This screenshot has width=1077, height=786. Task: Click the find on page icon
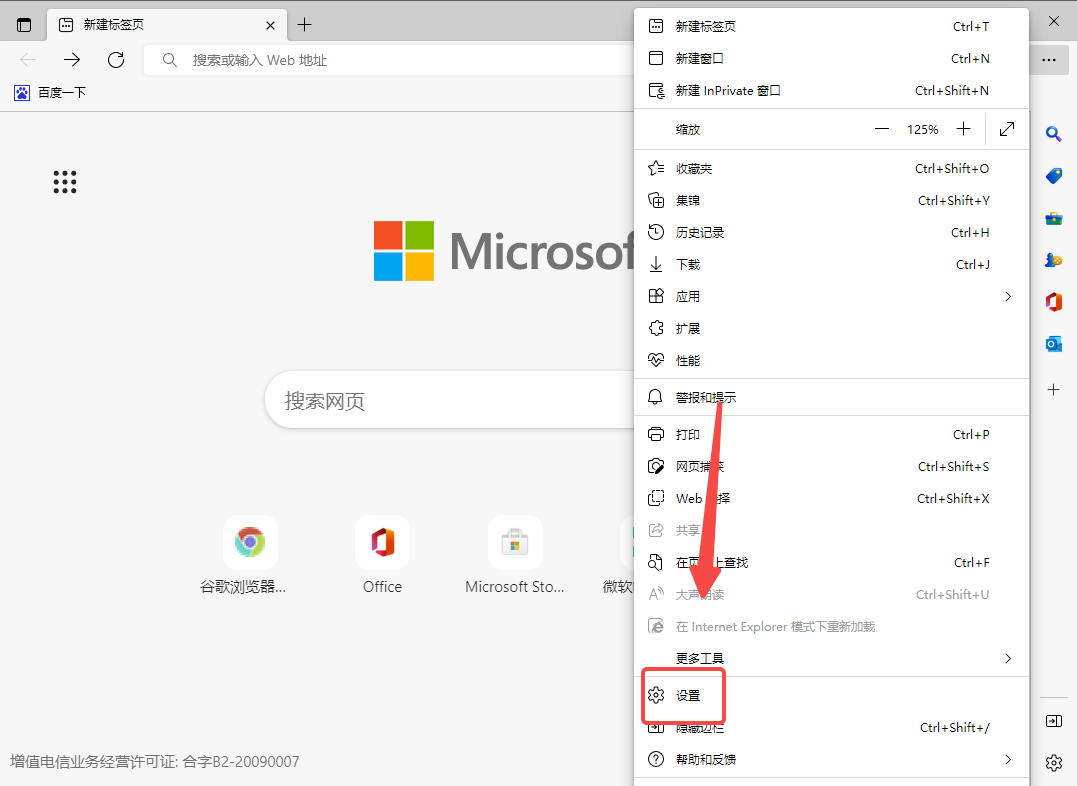tap(656, 563)
